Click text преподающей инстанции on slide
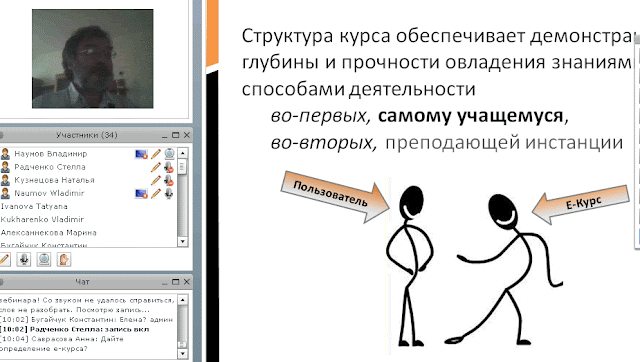The width and height of the screenshot is (640, 362). pyautogui.click(x=504, y=143)
